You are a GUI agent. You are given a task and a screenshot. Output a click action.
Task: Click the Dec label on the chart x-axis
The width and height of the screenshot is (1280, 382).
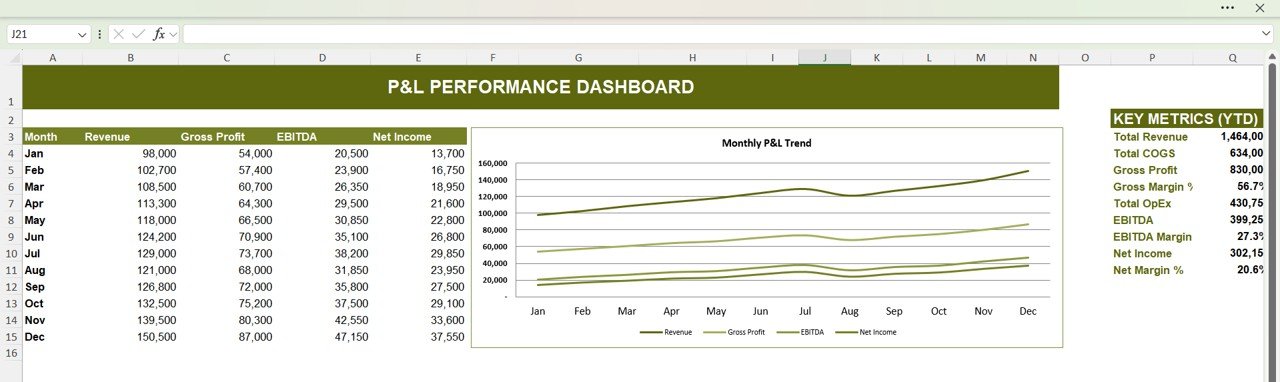tap(1028, 311)
